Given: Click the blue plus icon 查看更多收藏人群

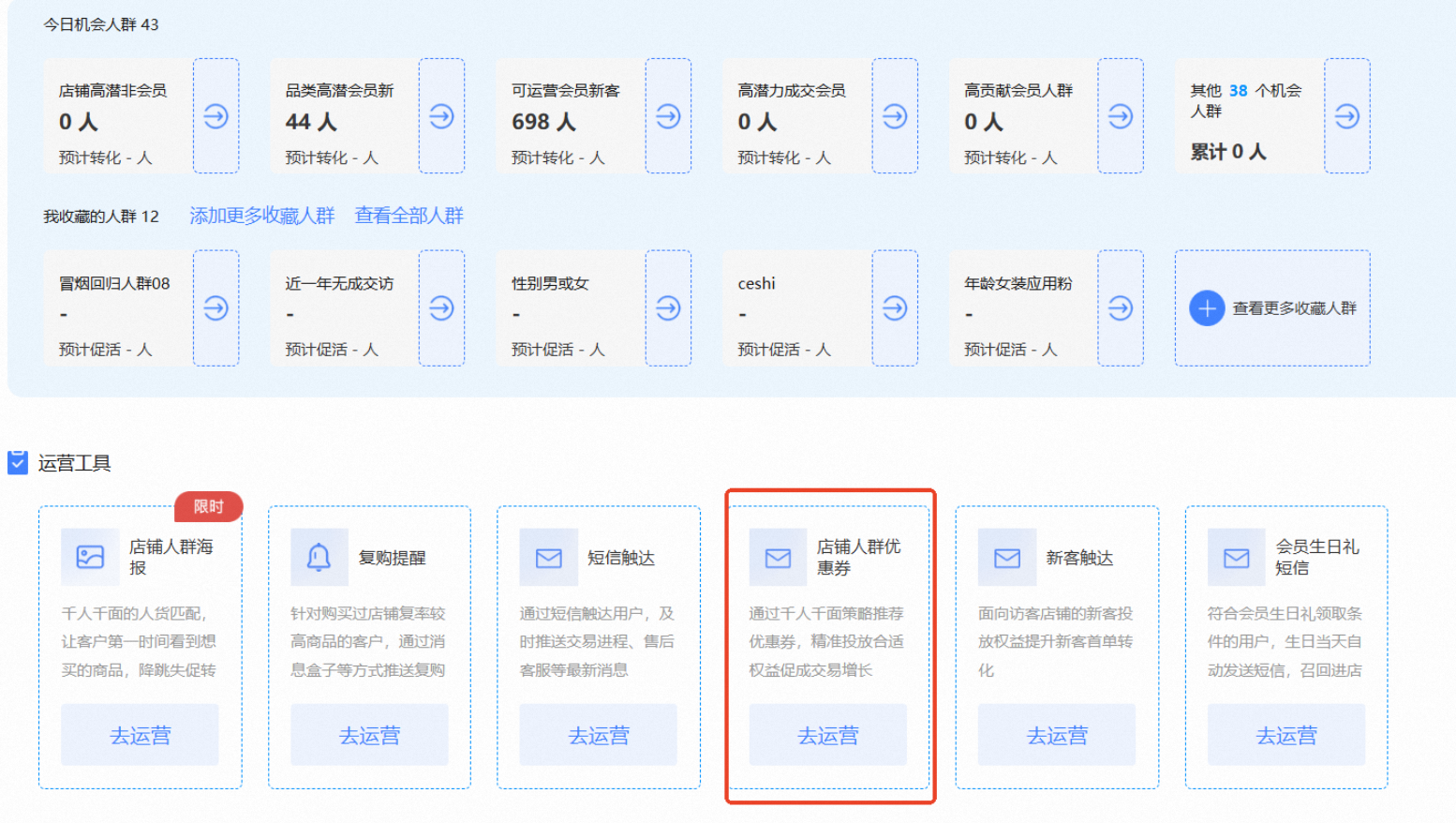Looking at the screenshot, I should pyautogui.click(x=1207, y=307).
